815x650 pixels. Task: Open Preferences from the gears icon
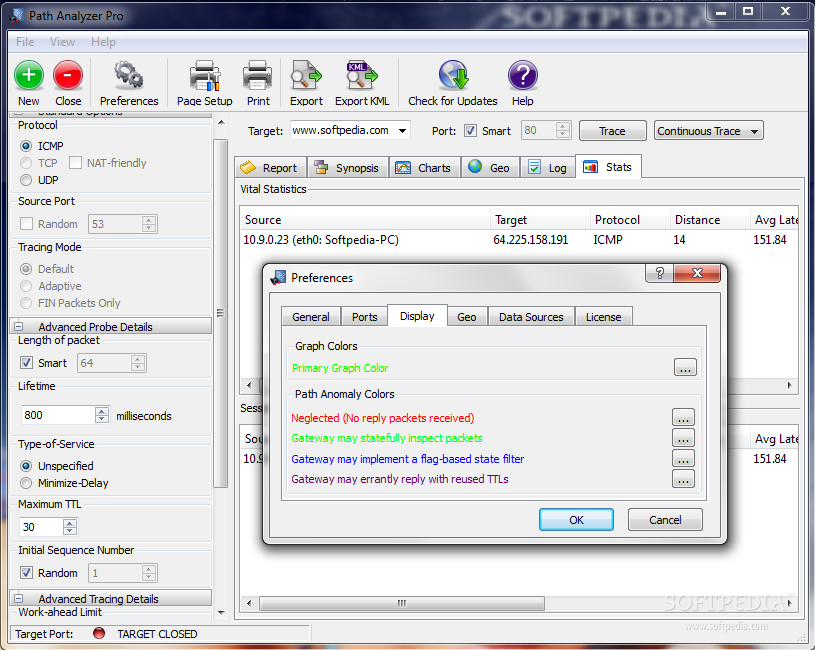point(129,75)
